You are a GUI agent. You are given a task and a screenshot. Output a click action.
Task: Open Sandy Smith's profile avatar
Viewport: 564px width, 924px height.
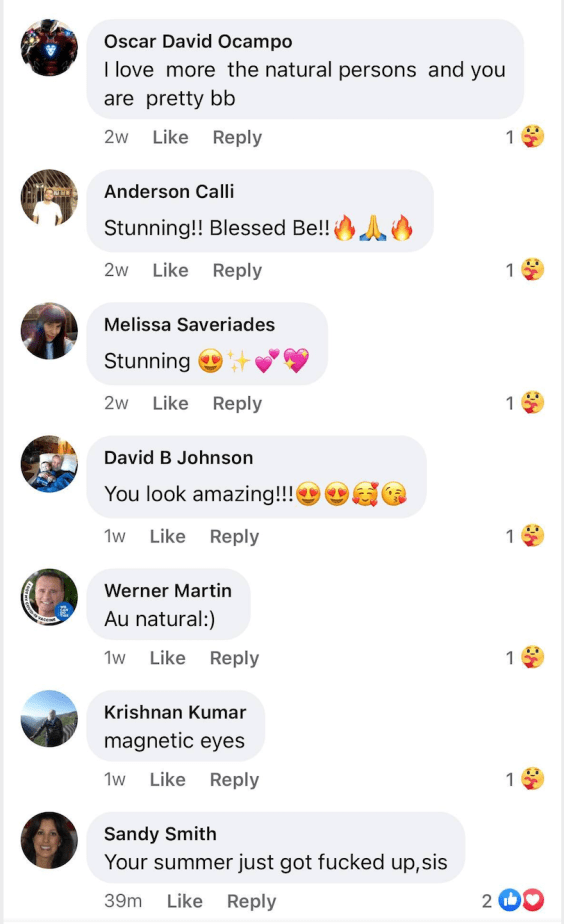click(x=49, y=840)
